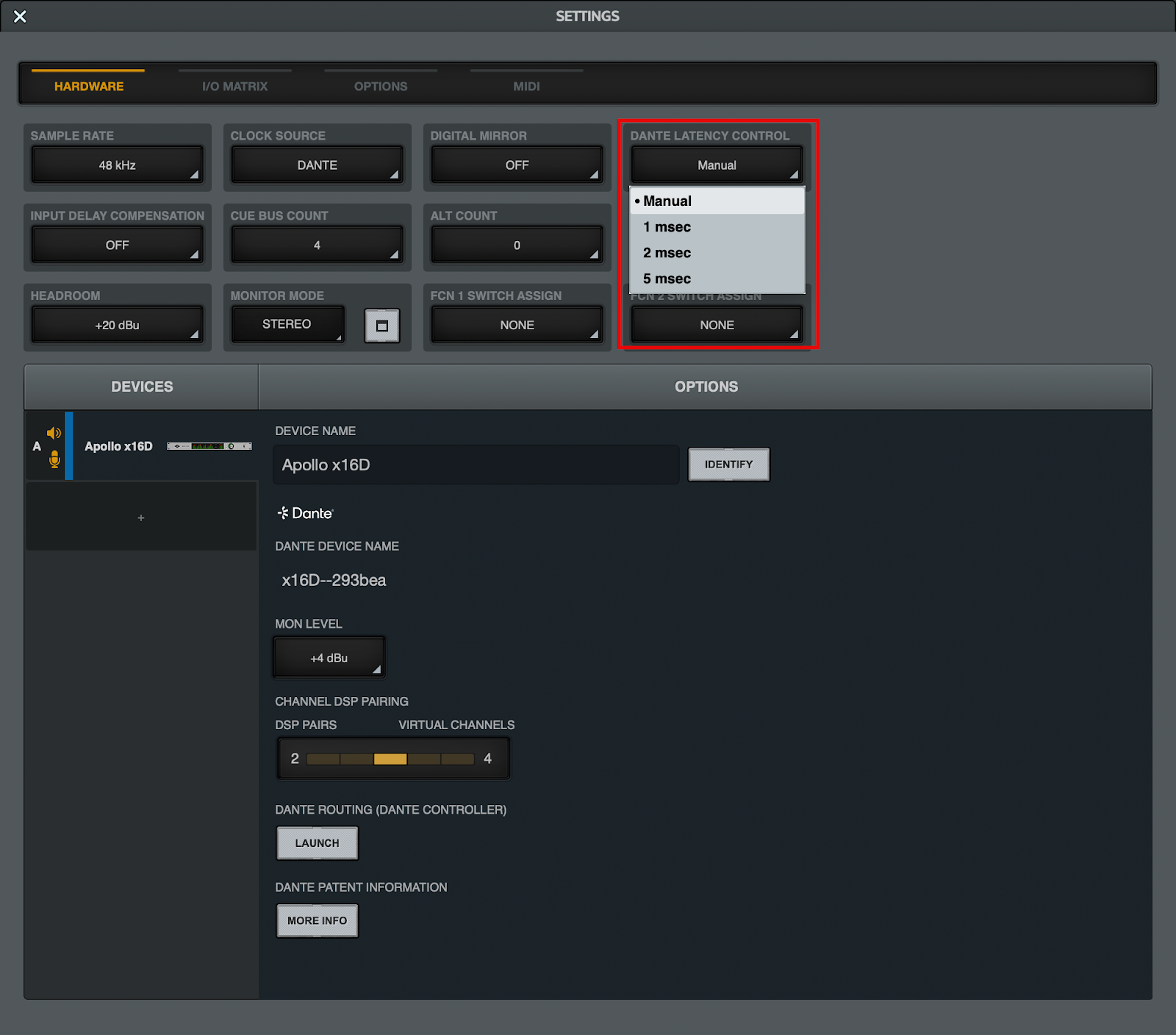Collapse the Dante Latency Control Manual dropdown

(717, 165)
